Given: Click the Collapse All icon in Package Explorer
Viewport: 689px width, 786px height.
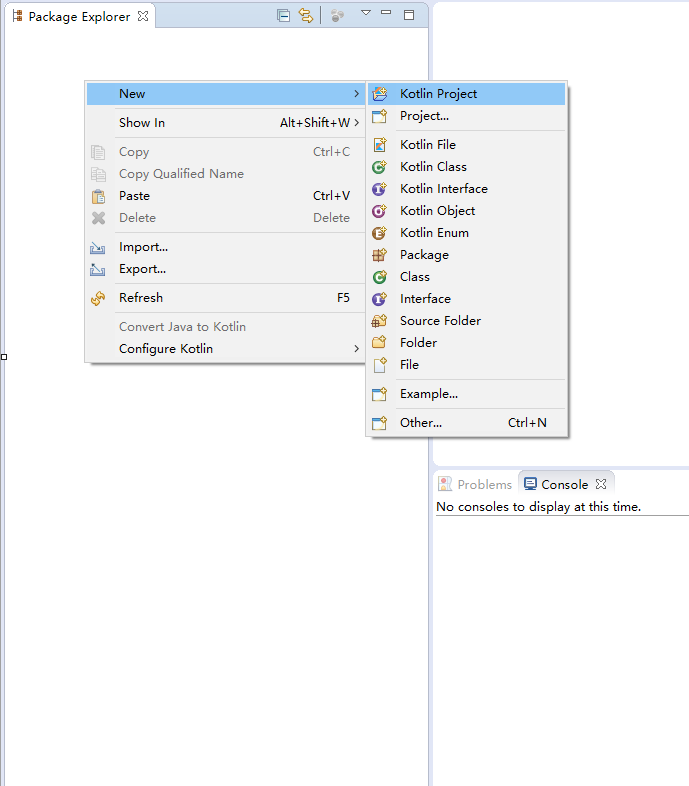Looking at the screenshot, I should point(283,16).
